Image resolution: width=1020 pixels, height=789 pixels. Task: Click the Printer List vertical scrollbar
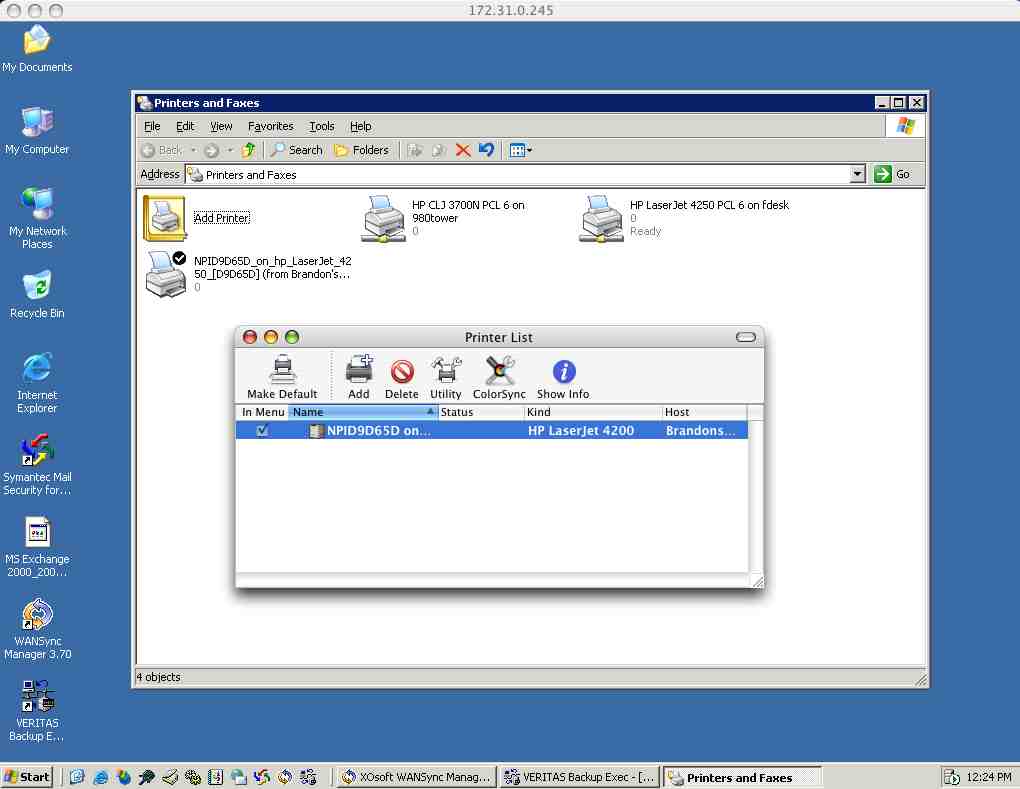755,497
